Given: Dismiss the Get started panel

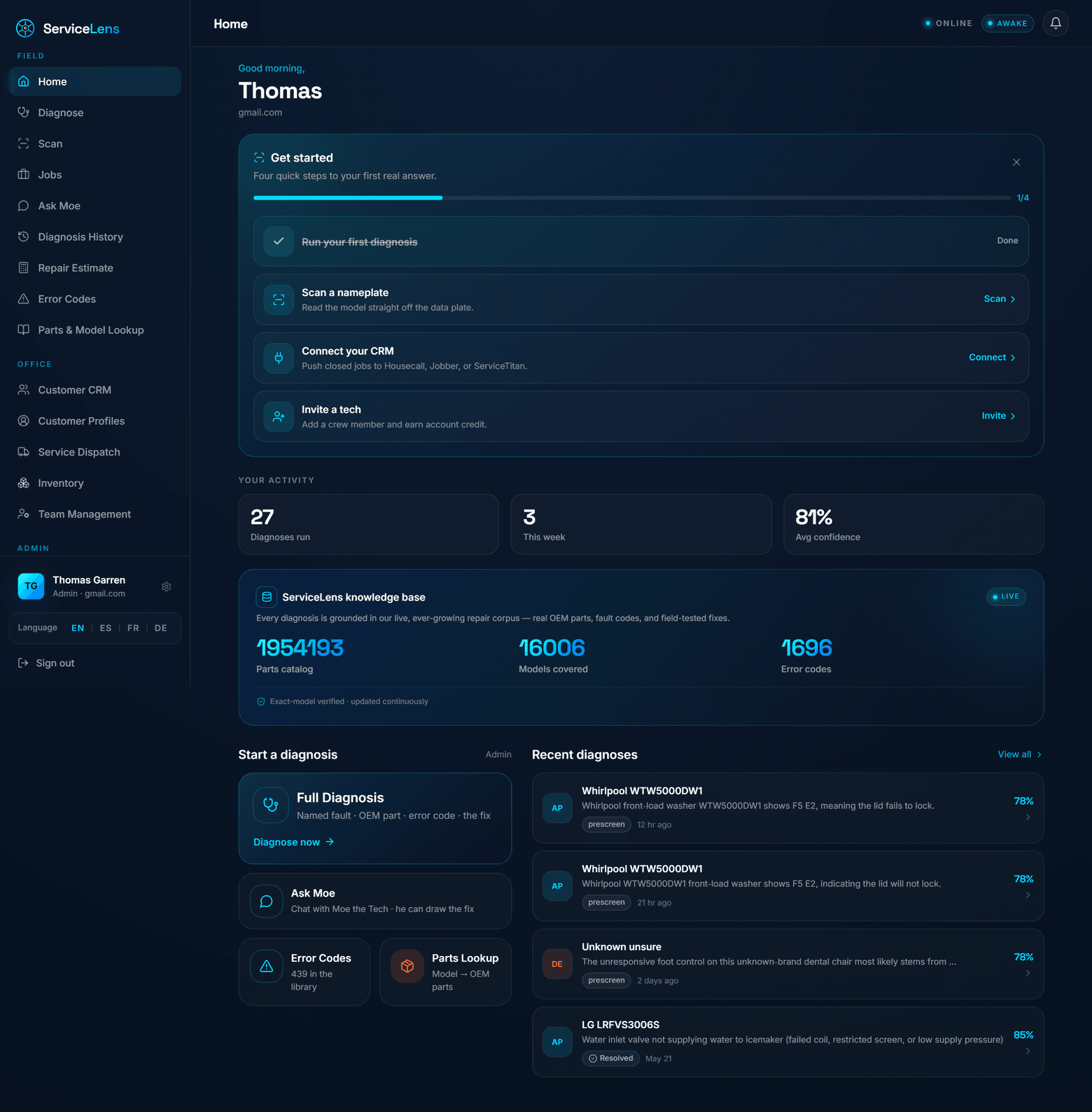Looking at the screenshot, I should click(1016, 162).
